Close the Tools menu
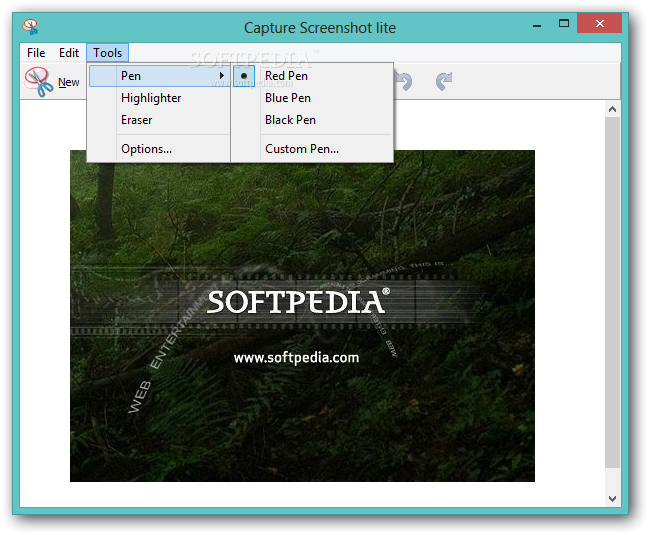Image resolution: width=649 pixels, height=535 pixels. pos(108,53)
